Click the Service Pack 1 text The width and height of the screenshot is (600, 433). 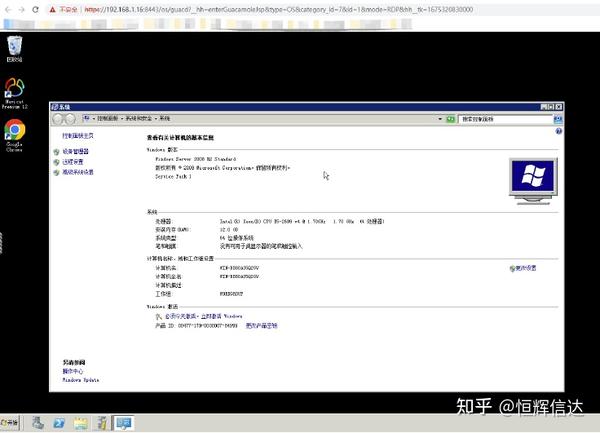(x=173, y=176)
